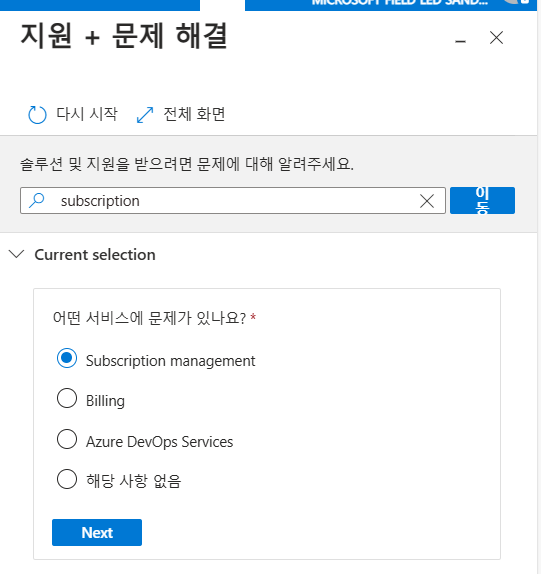Select the Billing radio button

[67, 398]
